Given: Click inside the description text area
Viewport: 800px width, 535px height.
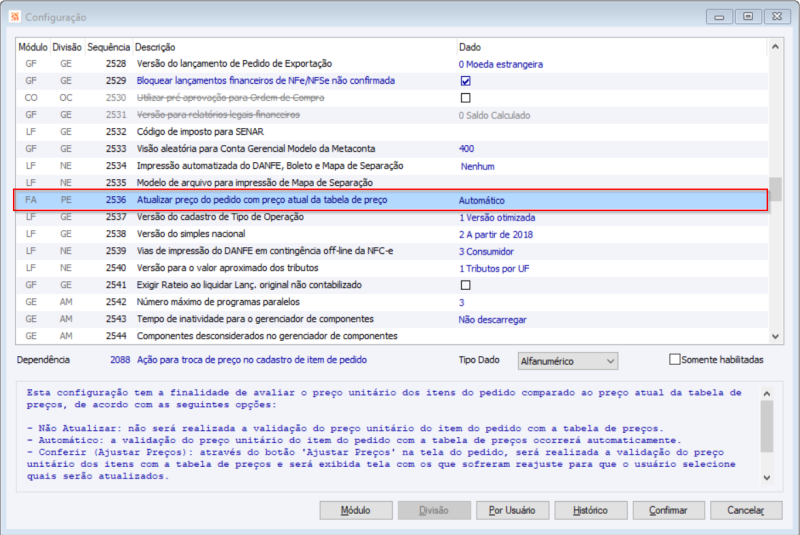Looking at the screenshot, I should (388, 436).
